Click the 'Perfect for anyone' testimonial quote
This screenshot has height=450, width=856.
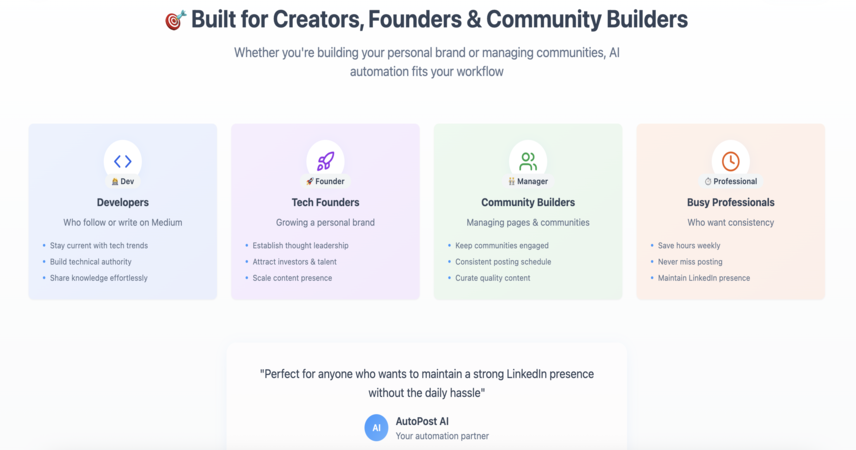pos(427,383)
